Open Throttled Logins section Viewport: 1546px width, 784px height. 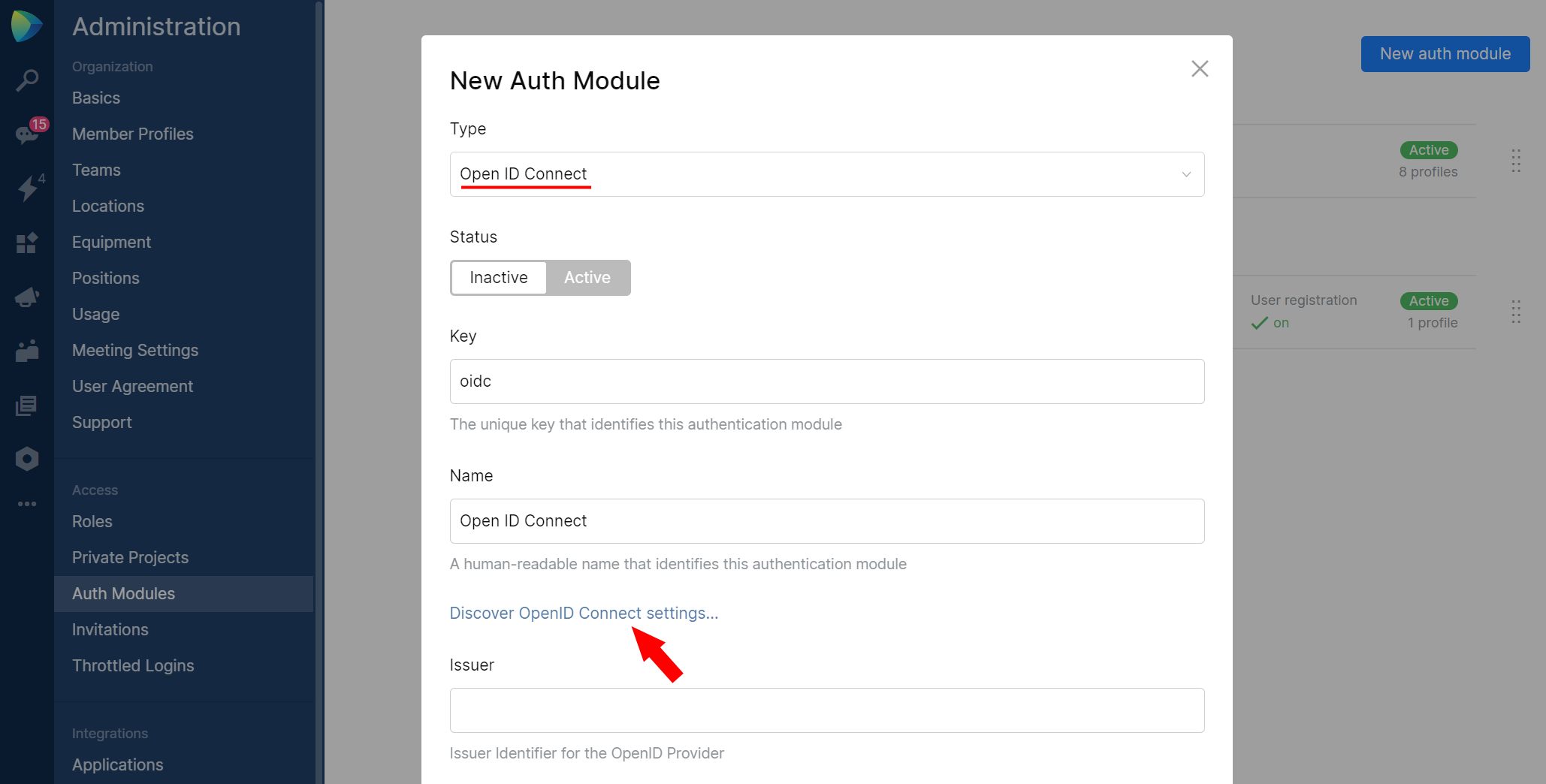point(132,665)
